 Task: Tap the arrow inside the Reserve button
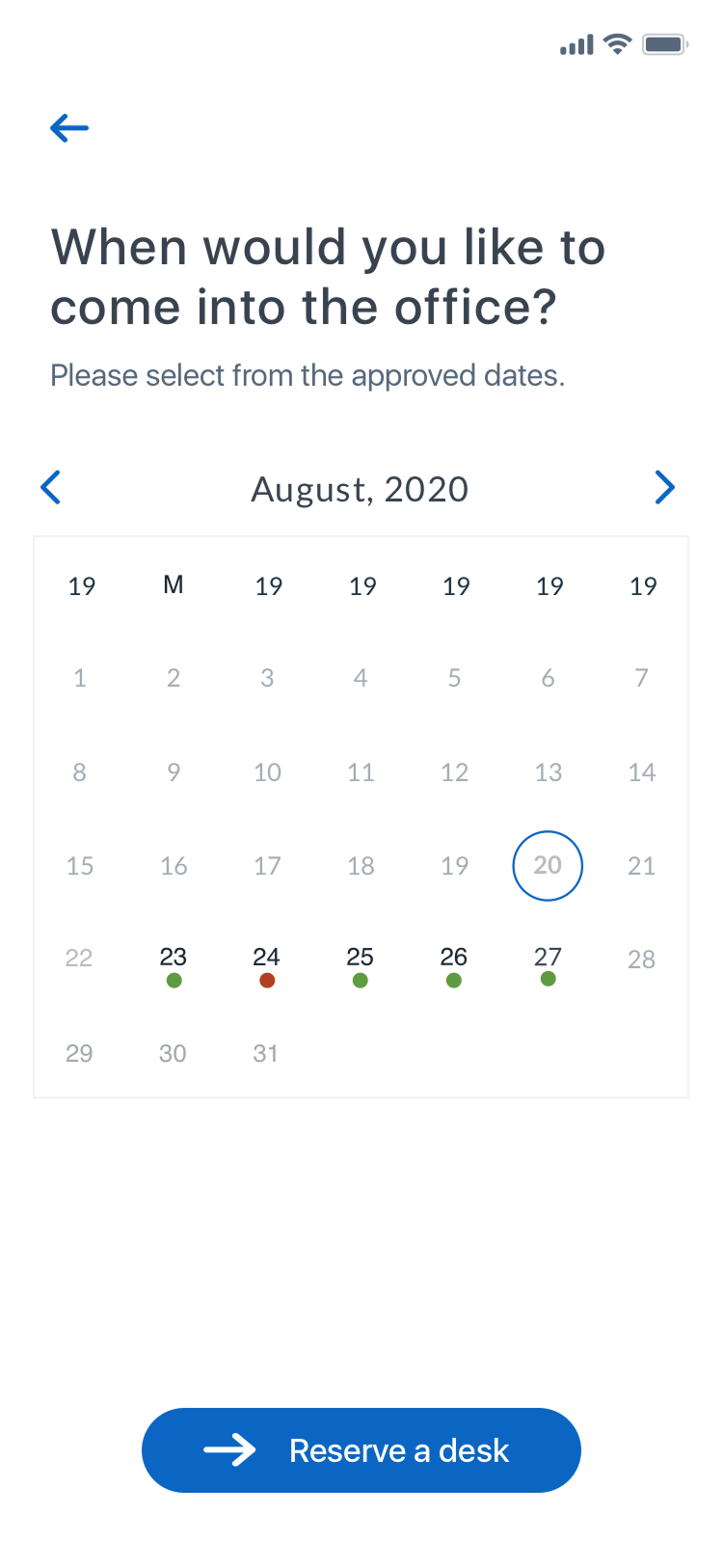[x=229, y=1449]
